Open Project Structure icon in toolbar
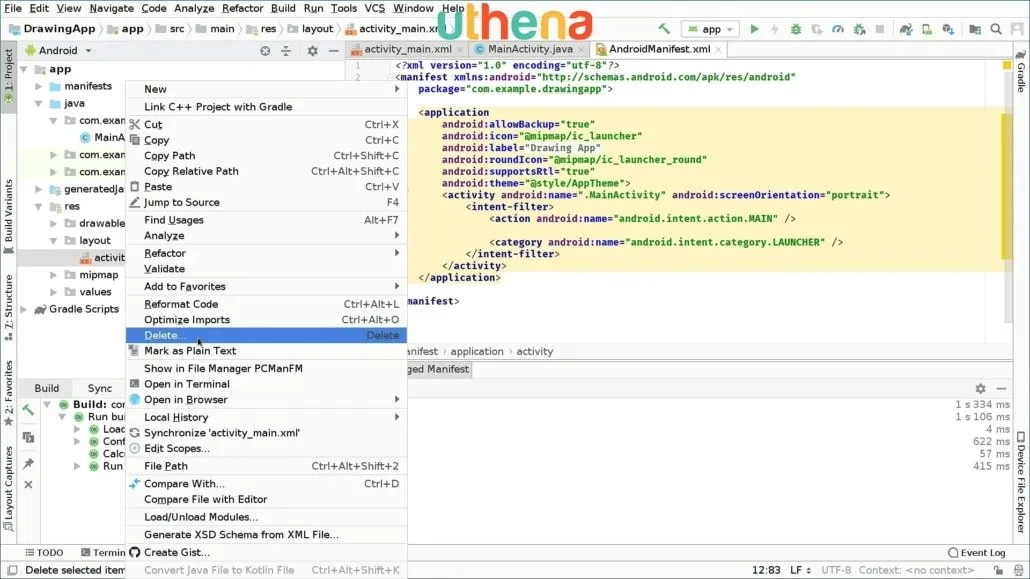Image resolution: width=1030 pixels, height=579 pixels. tap(975, 29)
